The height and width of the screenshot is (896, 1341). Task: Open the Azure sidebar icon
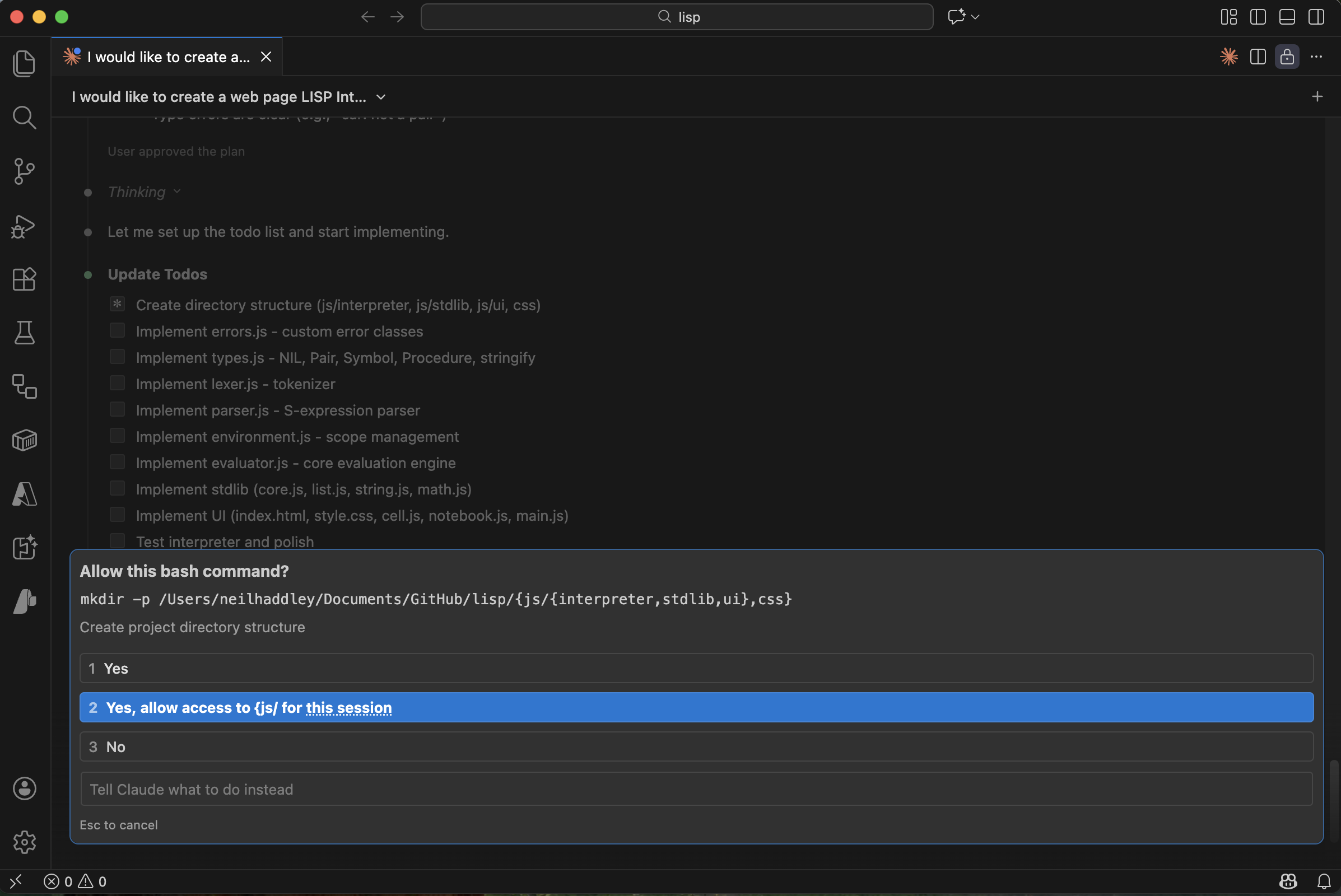[24, 494]
